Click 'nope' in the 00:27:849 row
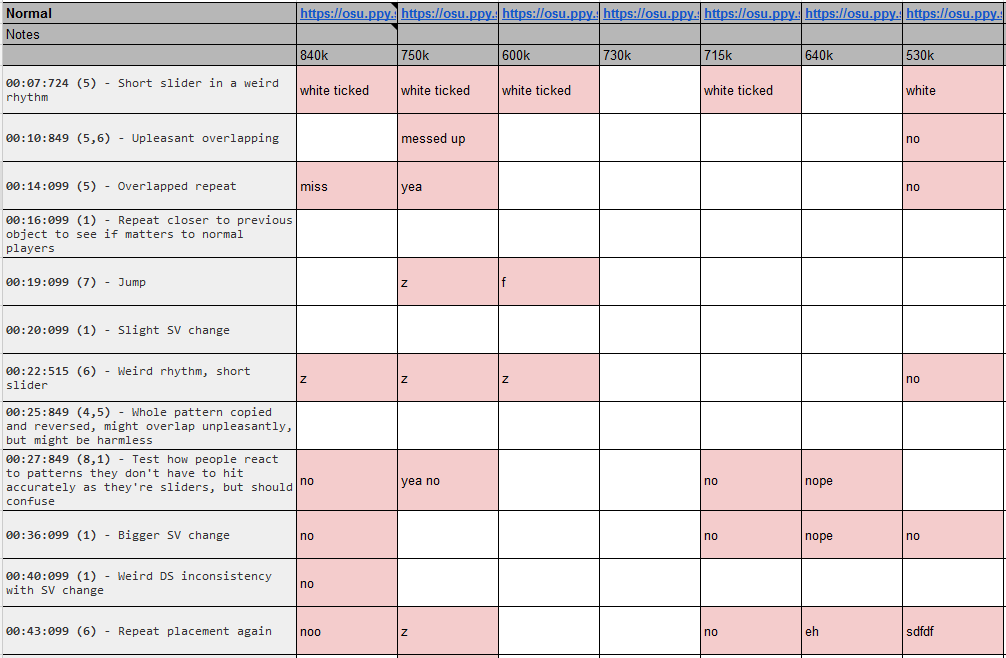The height and width of the screenshot is (658, 1006). pyautogui.click(x=852, y=480)
